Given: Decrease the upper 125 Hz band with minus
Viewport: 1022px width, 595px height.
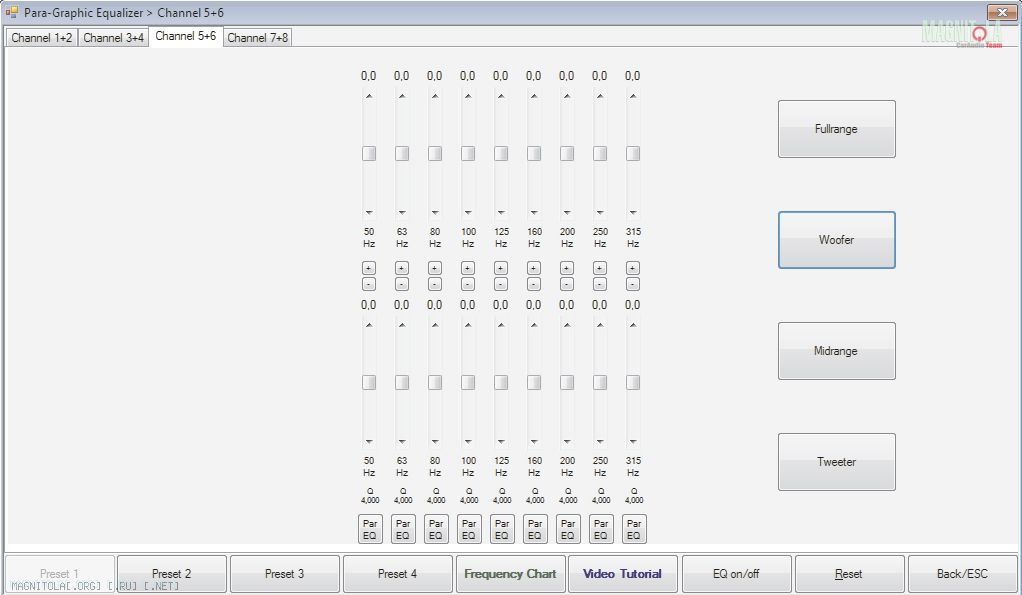Looking at the screenshot, I should pyautogui.click(x=501, y=284).
